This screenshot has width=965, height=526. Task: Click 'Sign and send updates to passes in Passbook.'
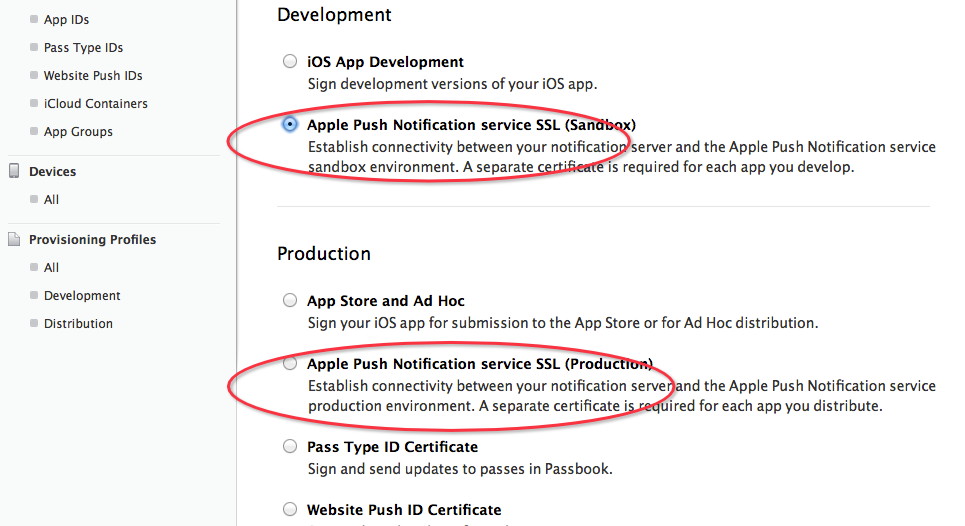point(460,469)
